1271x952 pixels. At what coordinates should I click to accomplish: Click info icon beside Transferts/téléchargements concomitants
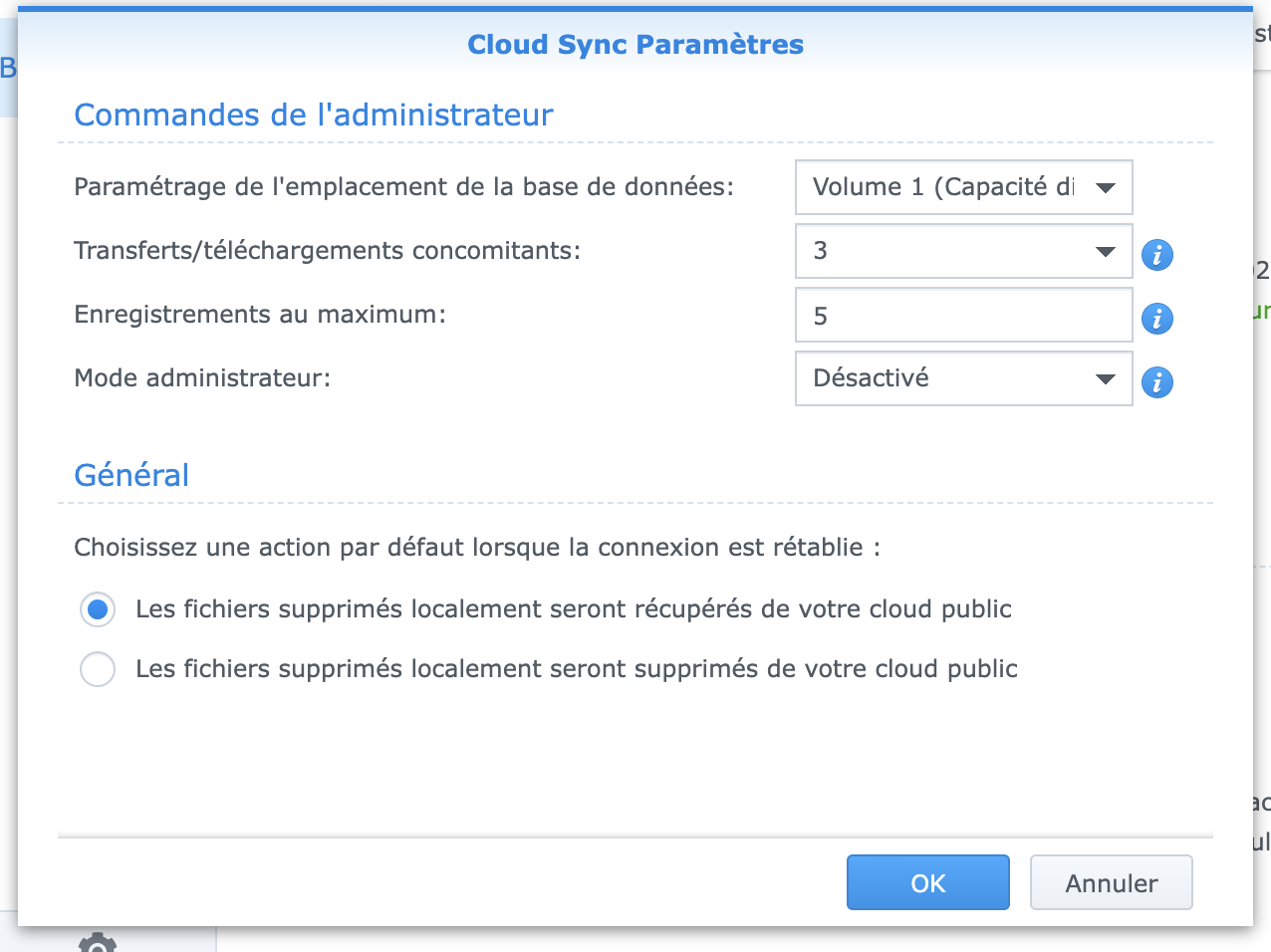tap(1156, 255)
